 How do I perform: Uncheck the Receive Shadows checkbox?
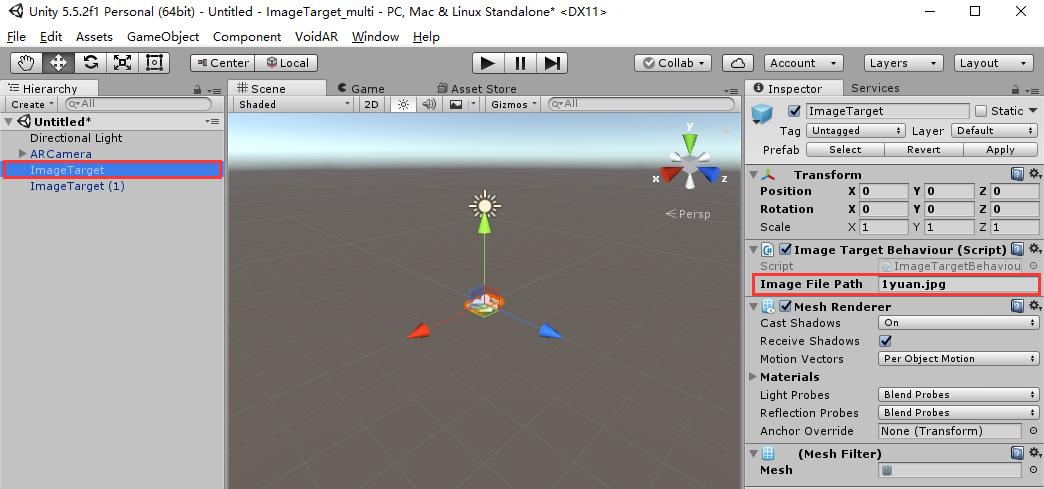(885, 340)
